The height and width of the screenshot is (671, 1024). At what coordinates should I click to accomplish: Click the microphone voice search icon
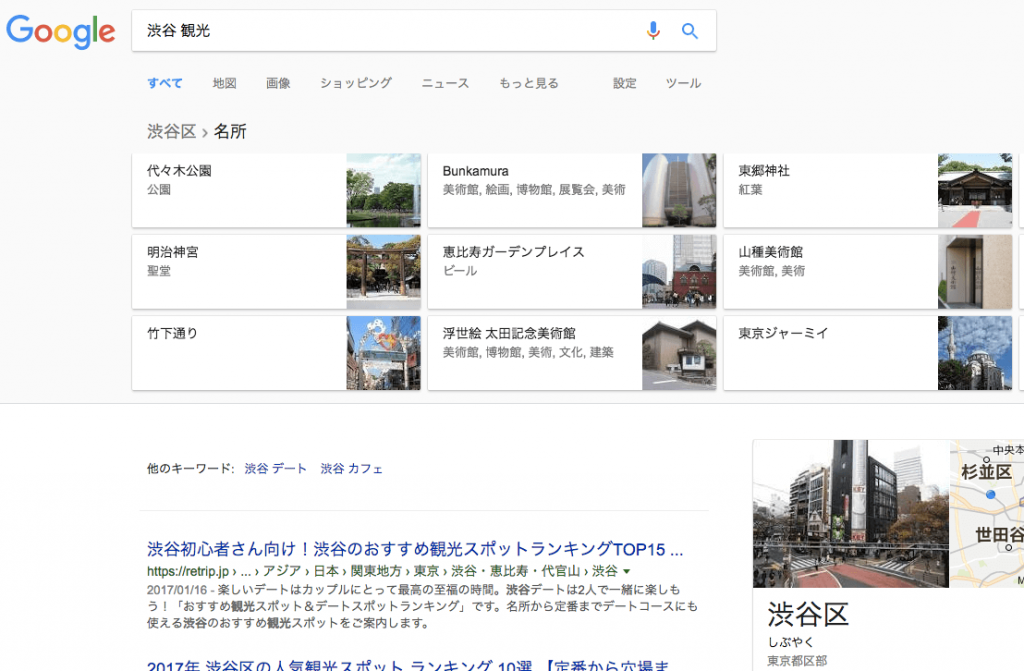653,31
